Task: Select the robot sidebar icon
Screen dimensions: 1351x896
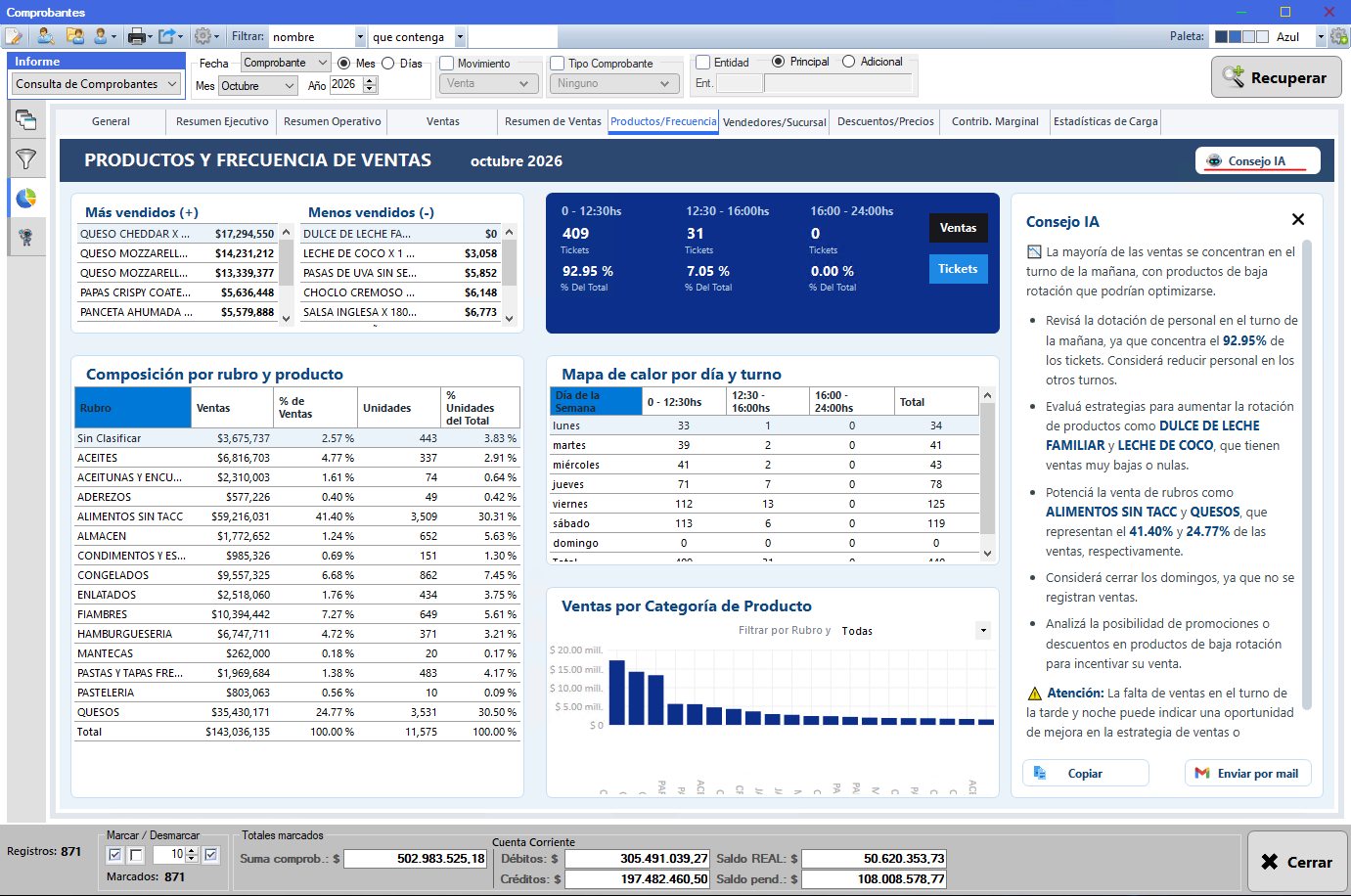Action: coord(26,237)
